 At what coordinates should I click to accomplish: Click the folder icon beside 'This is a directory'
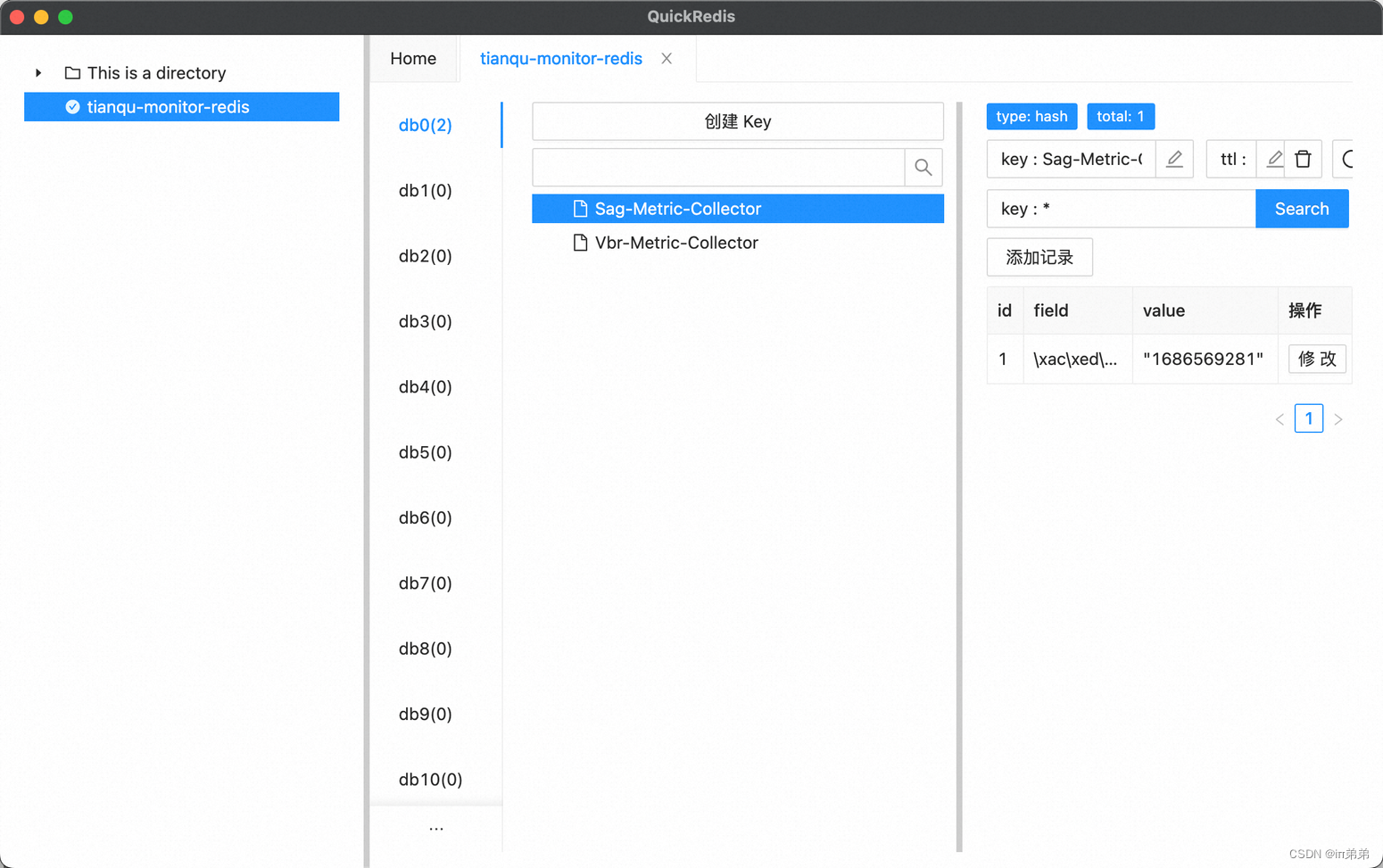(72, 73)
